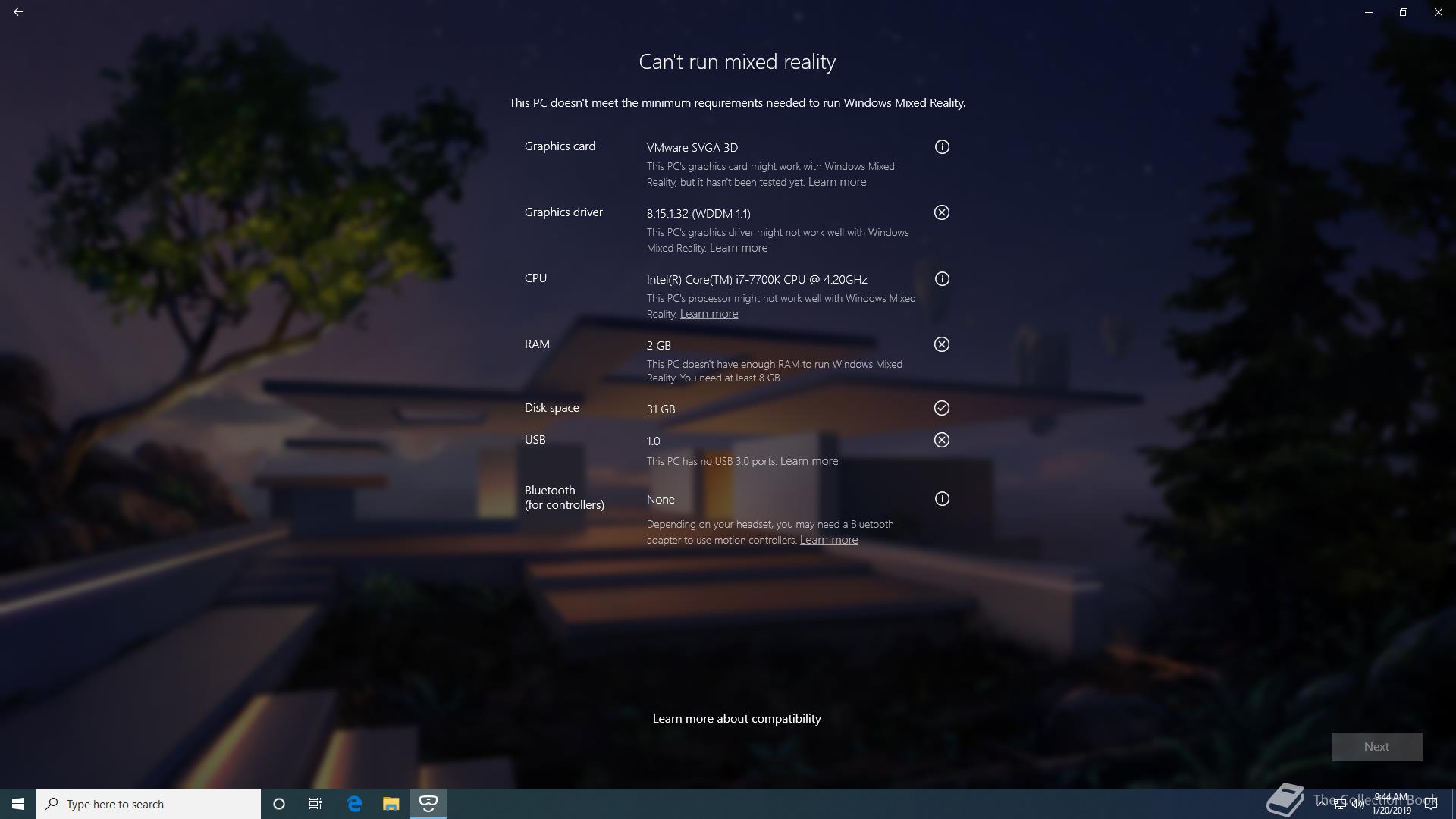Open Learn more link about USB 3.0 ports

[809, 461]
